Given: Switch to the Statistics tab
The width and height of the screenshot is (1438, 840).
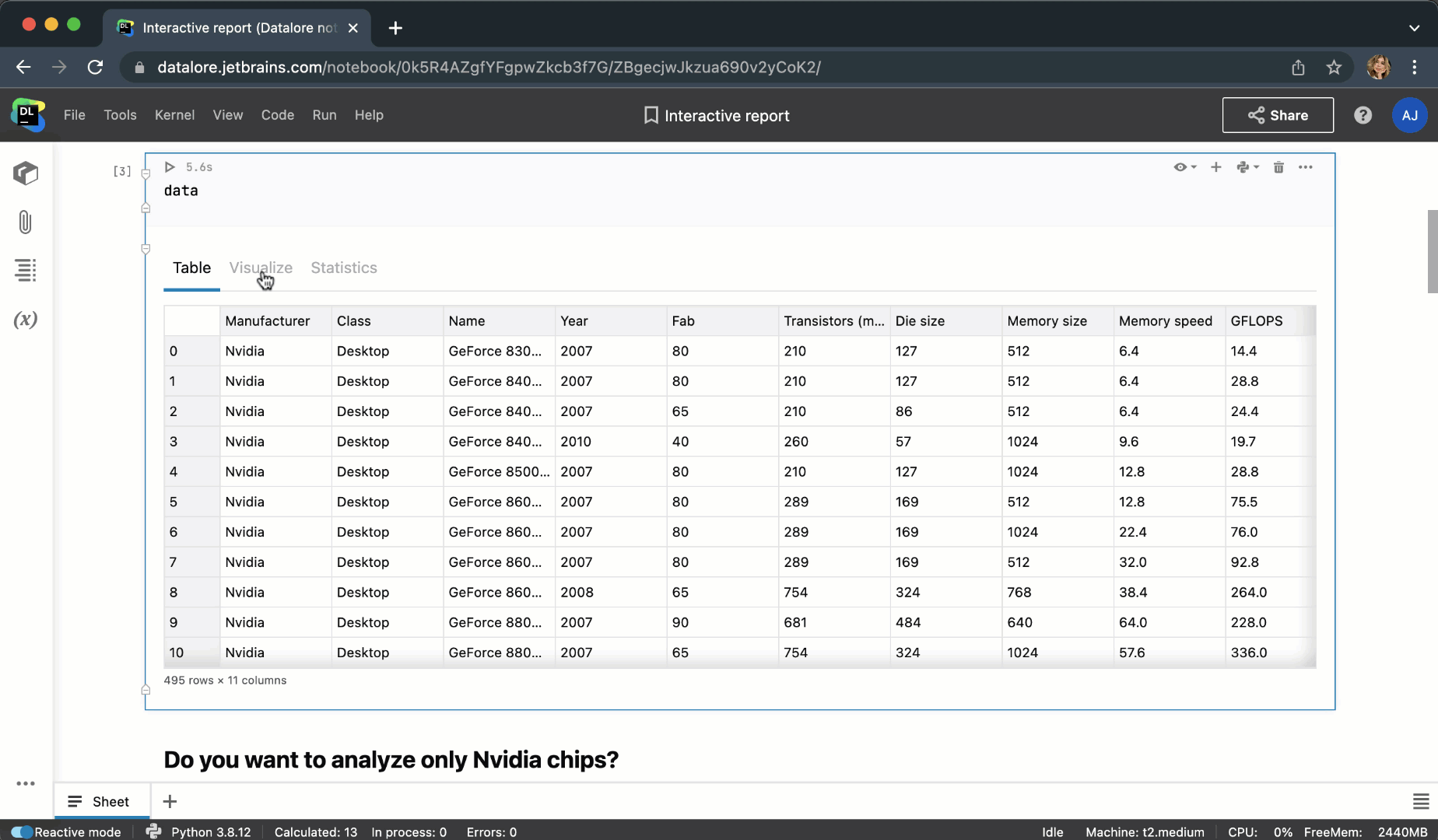Looking at the screenshot, I should (x=344, y=268).
